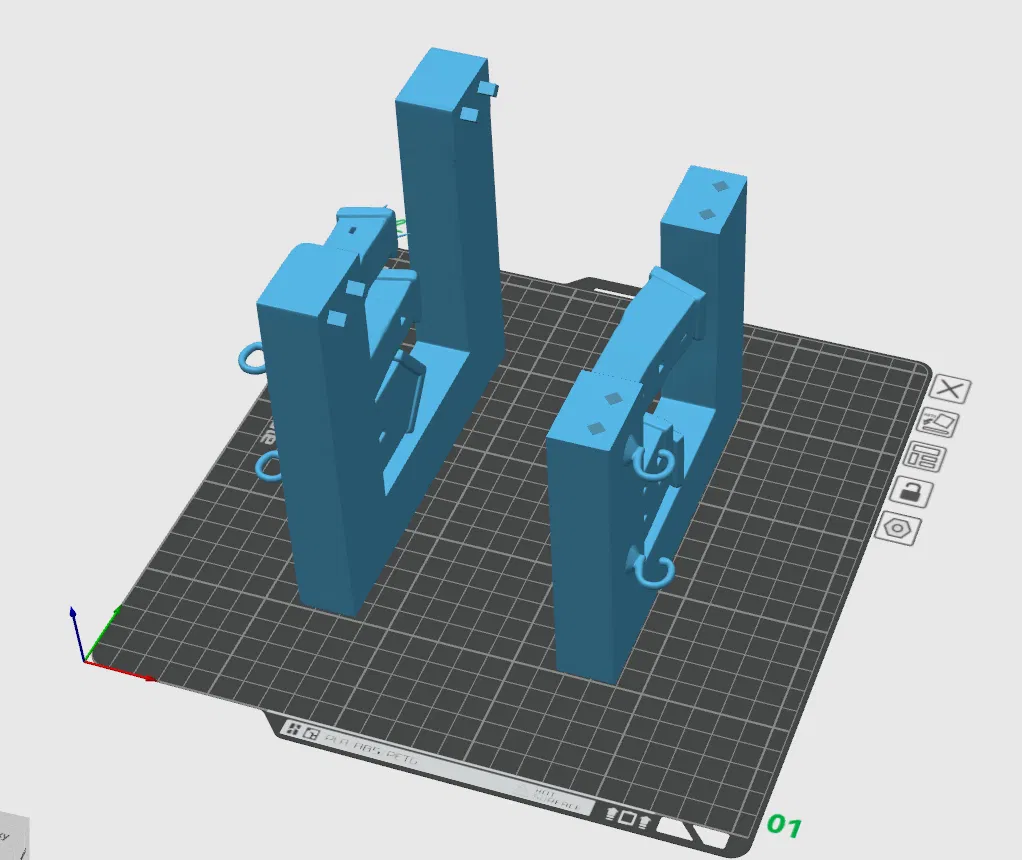Arrange objects on this plate
Viewport: 1022px width, 860px height.
click(926, 457)
